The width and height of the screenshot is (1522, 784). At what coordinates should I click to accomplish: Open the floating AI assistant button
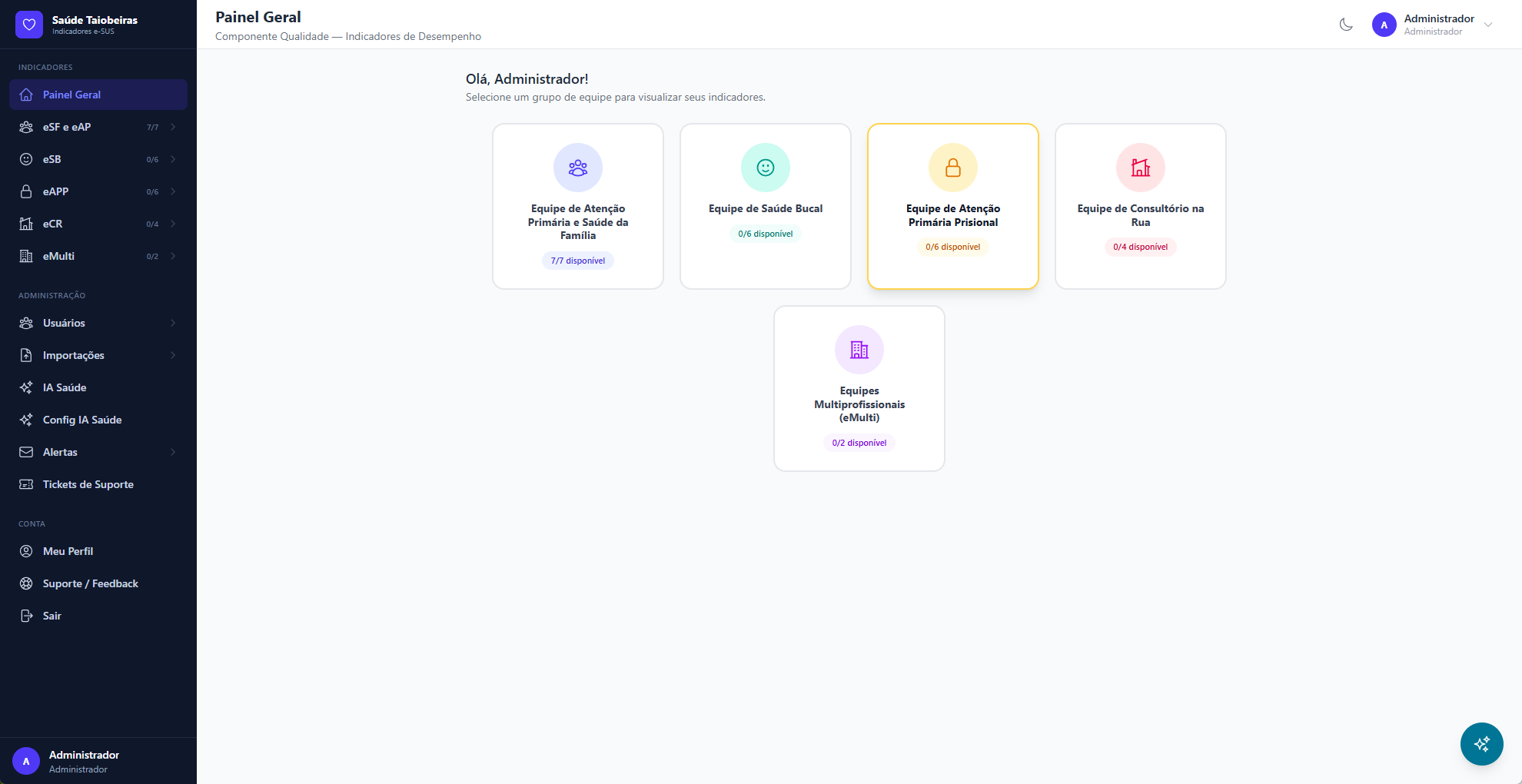(1481, 744)
